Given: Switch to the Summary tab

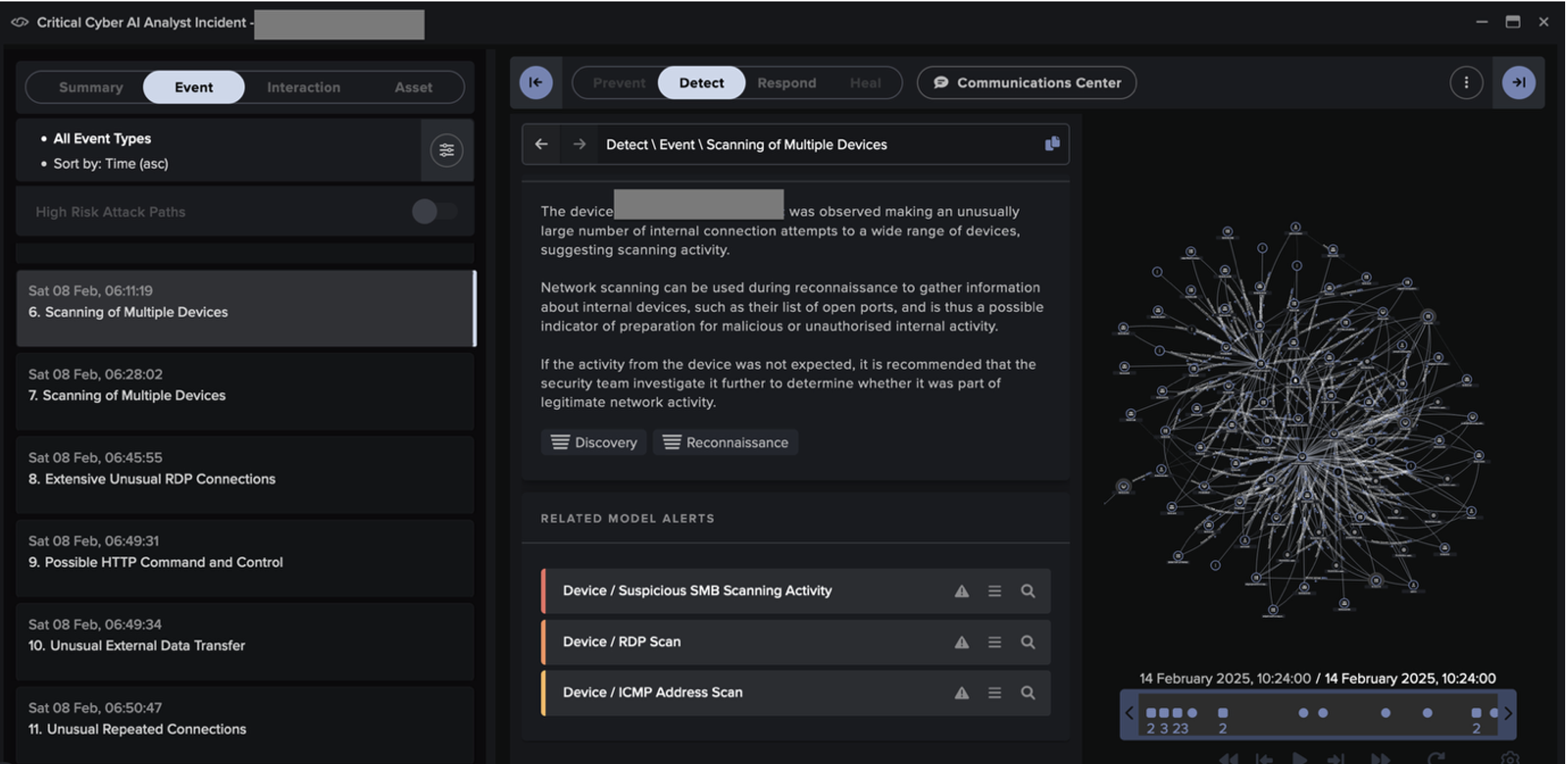Looking at the screenshot, I should 91,87.
